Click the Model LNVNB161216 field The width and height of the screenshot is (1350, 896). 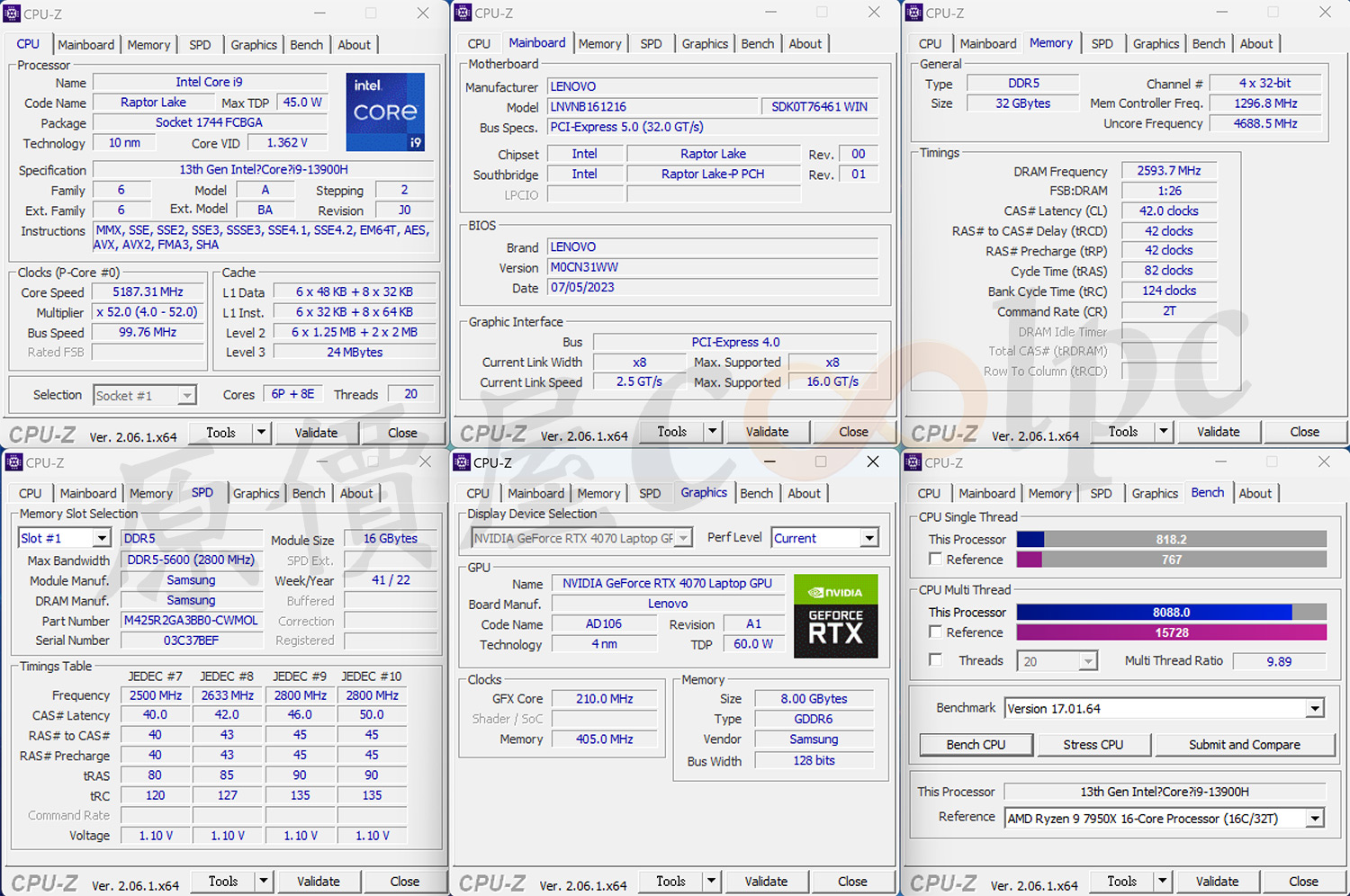pos(652,106)
